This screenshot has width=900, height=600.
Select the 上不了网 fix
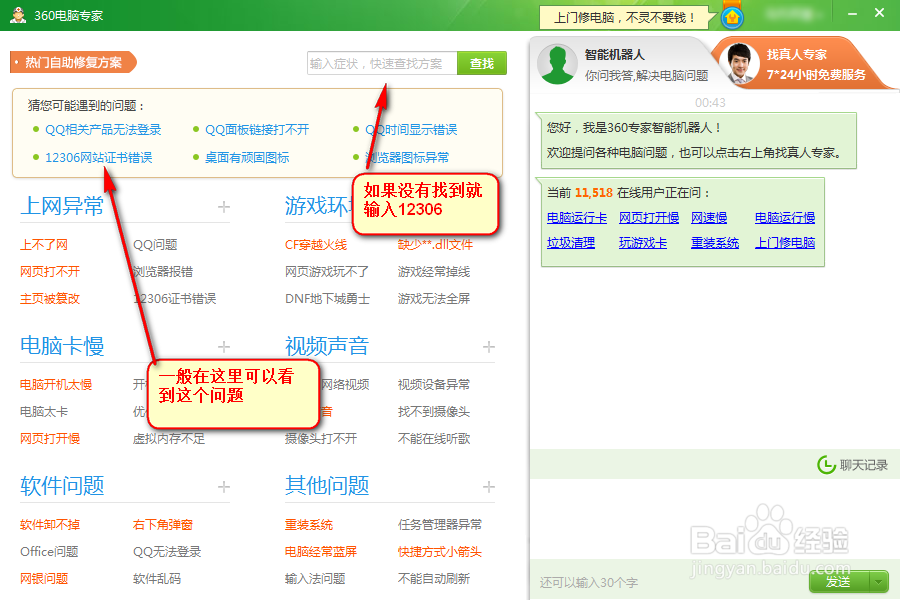(x=44, y=245)
